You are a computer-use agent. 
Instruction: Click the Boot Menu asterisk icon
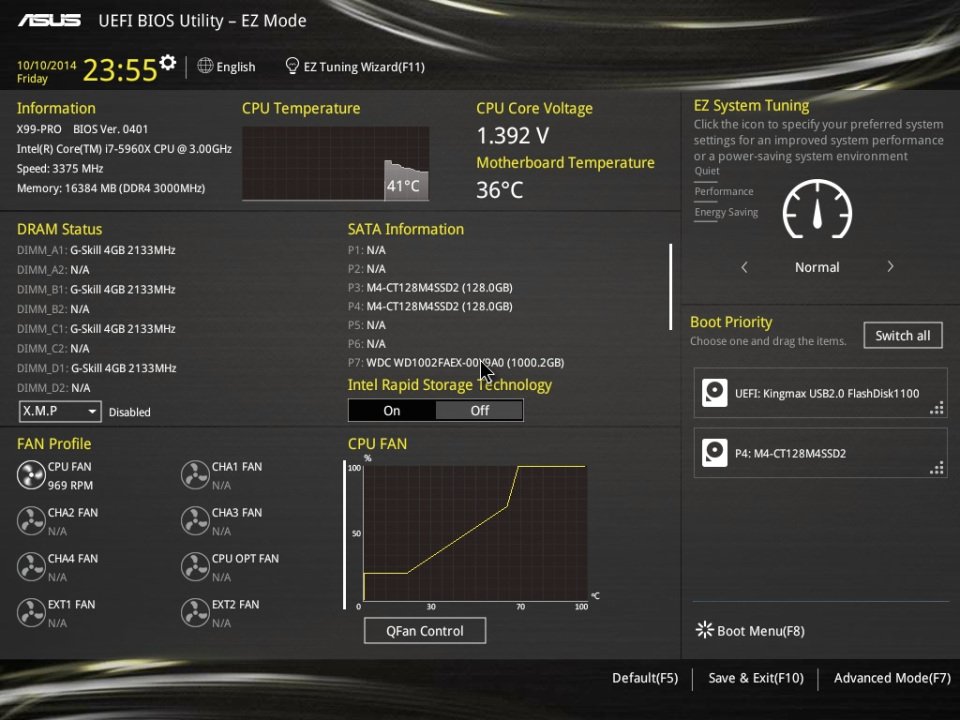[705, 630]
